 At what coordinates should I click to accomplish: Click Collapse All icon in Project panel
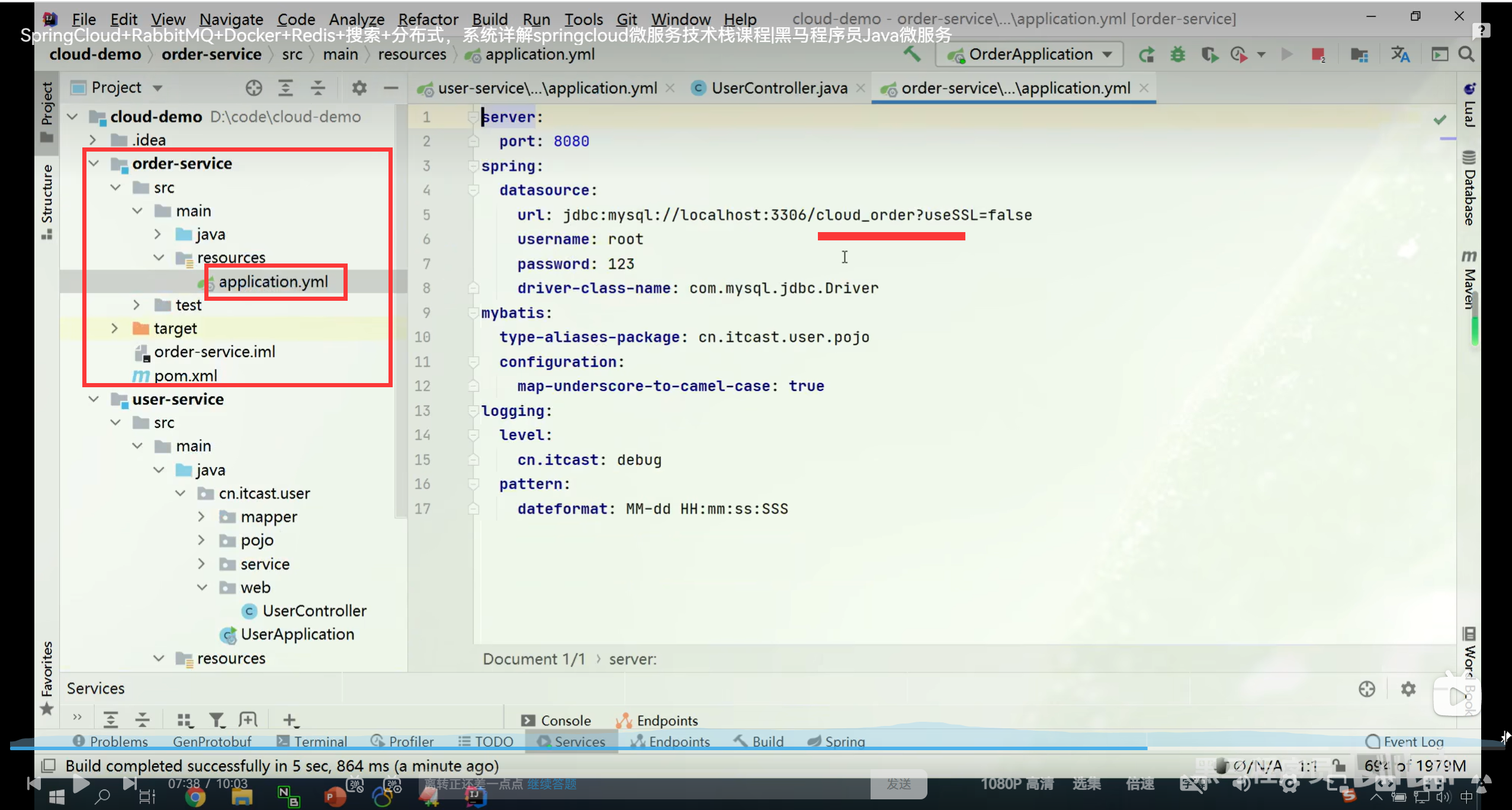[x=318, y=88]
